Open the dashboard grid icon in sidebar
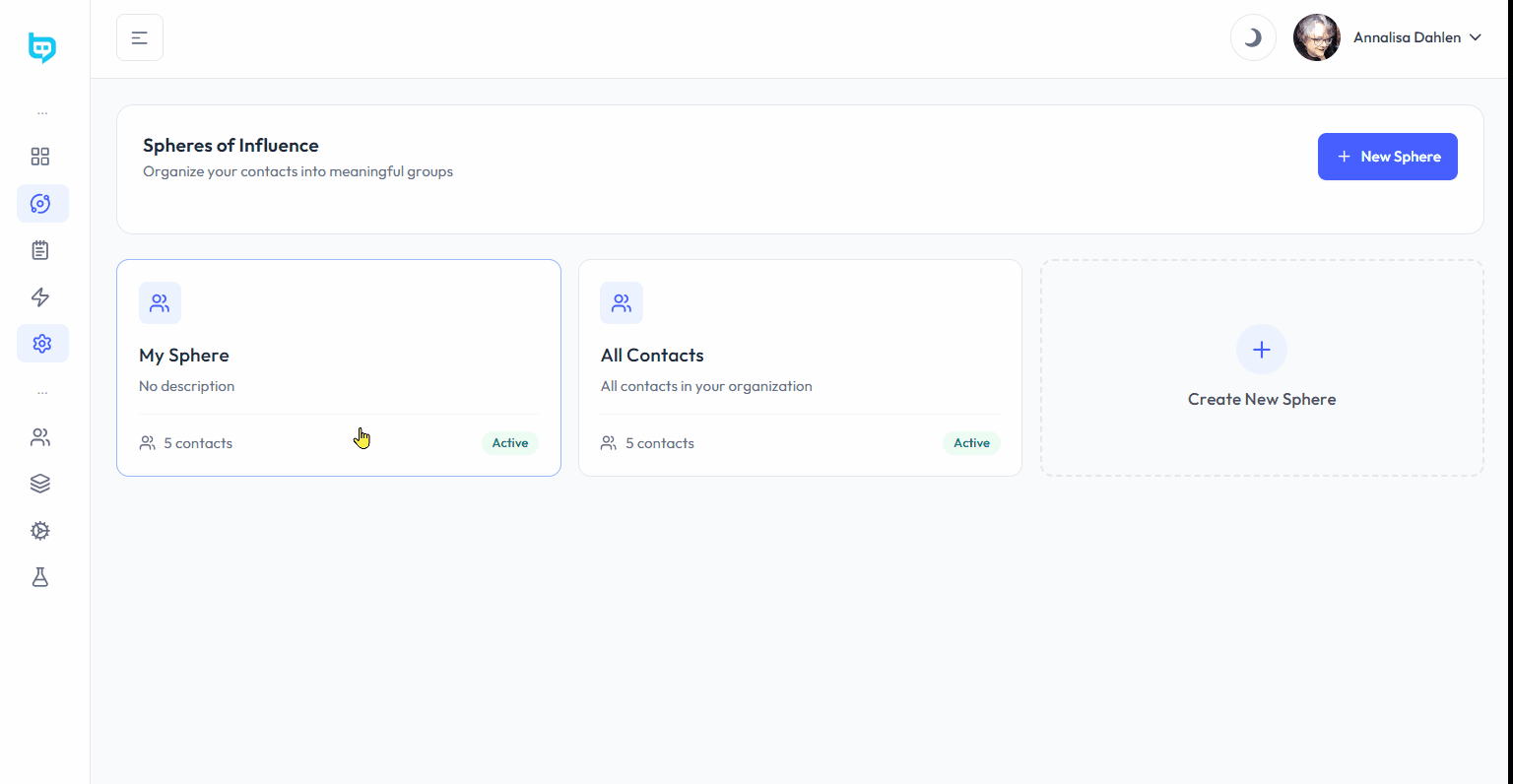Image resolution: width=1513 pixels, height=784 pixels. click(40, 157)
